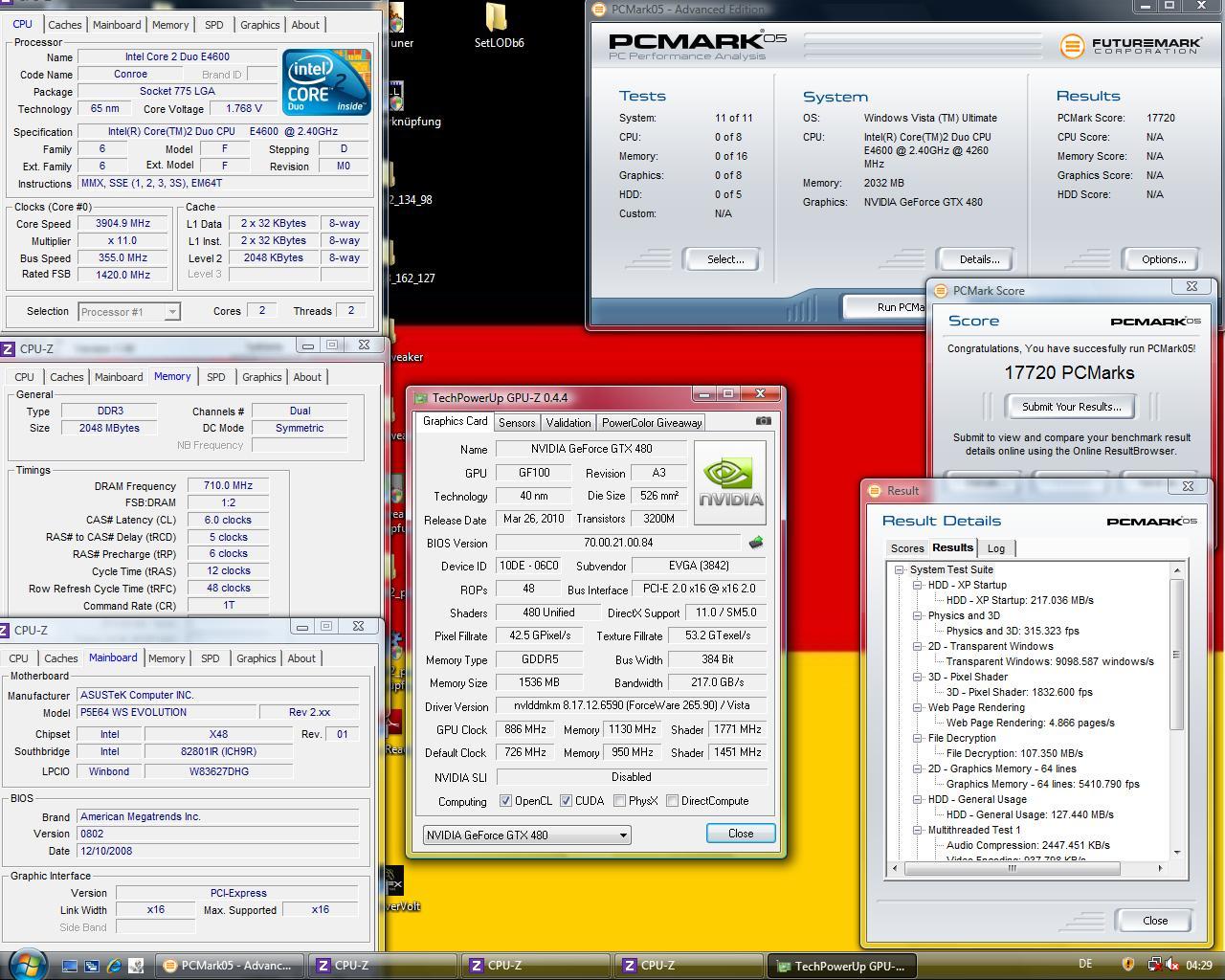Switch to TechPowerUp GPU-Z taskbar button

coord(842,966)
